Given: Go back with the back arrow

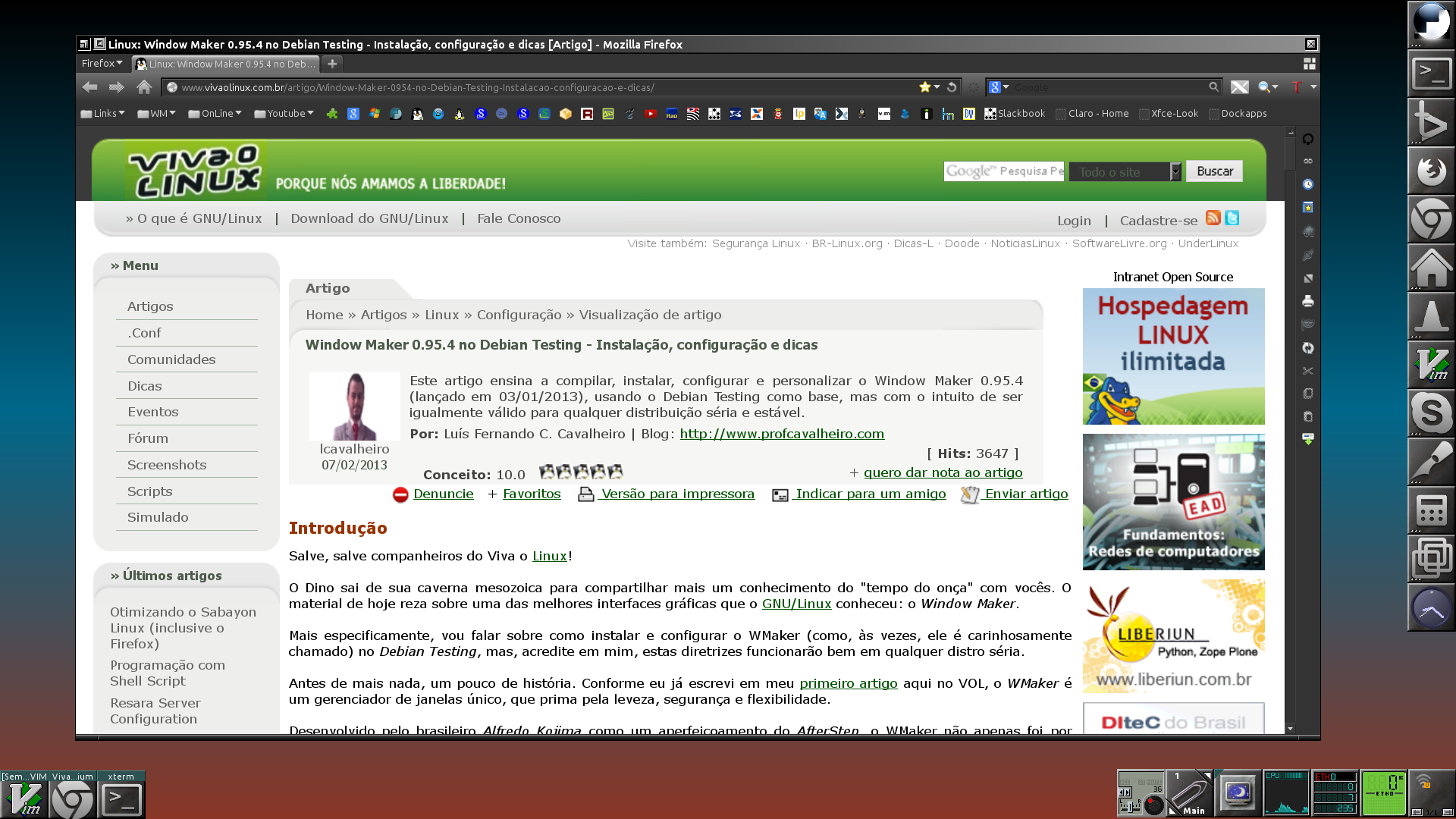Looking at the screenshot, I should [x=89, y=87].
